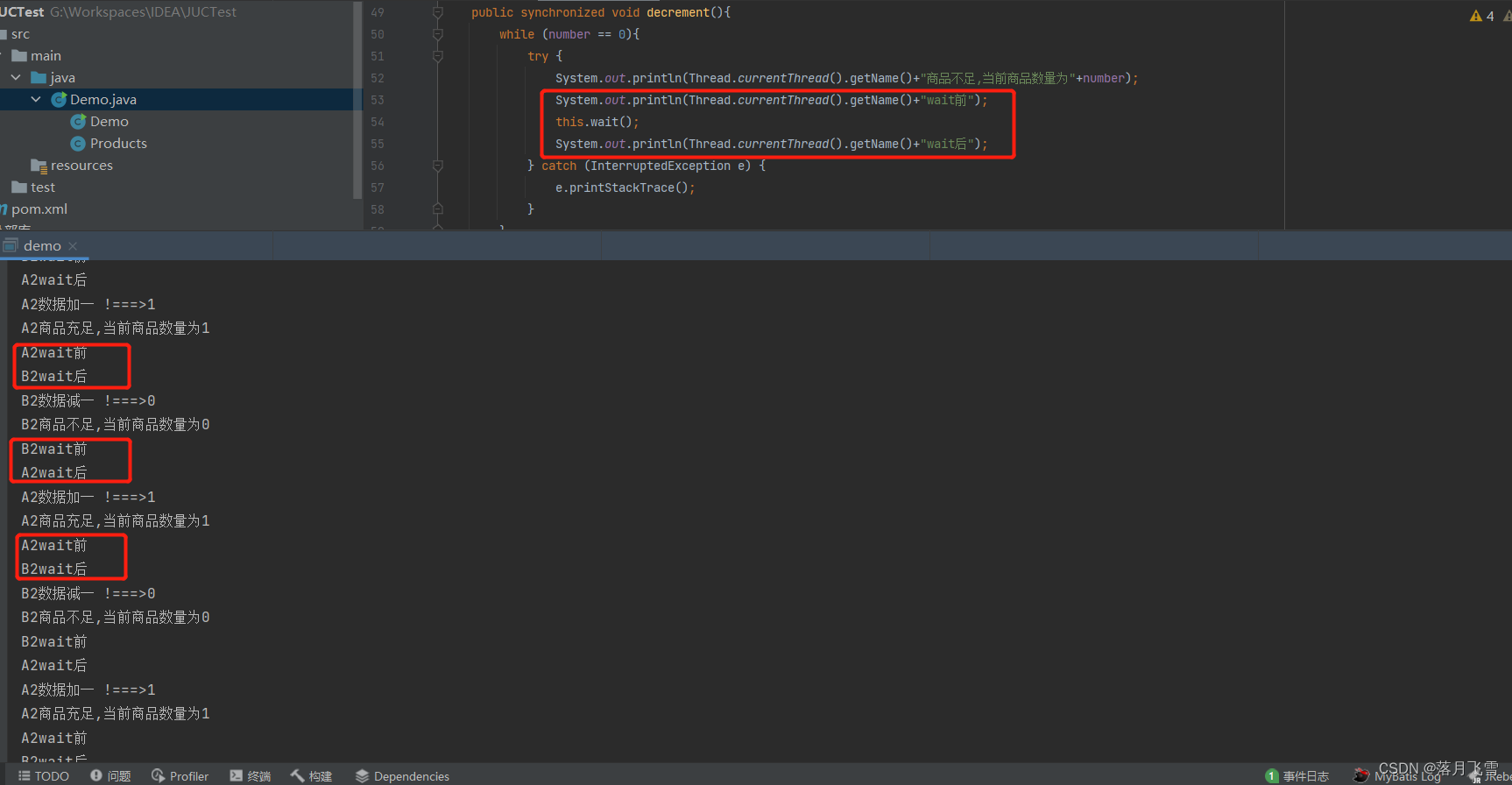Image resolution: width=1512 pixels, height=785 pixels.
Task: Open the 构建 (Build) tool window
Action: click(x=312, y=776)
